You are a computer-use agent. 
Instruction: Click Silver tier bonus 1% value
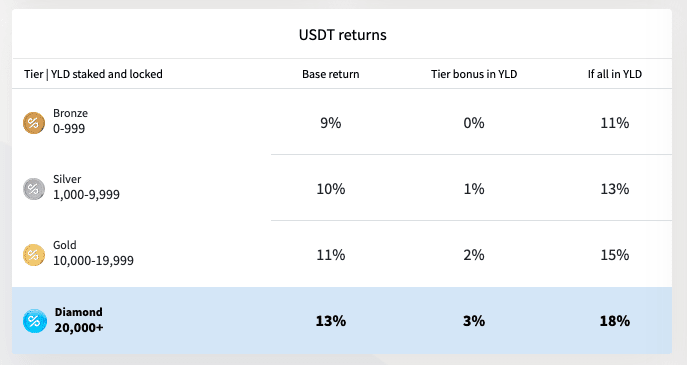(x=474, y=189)
